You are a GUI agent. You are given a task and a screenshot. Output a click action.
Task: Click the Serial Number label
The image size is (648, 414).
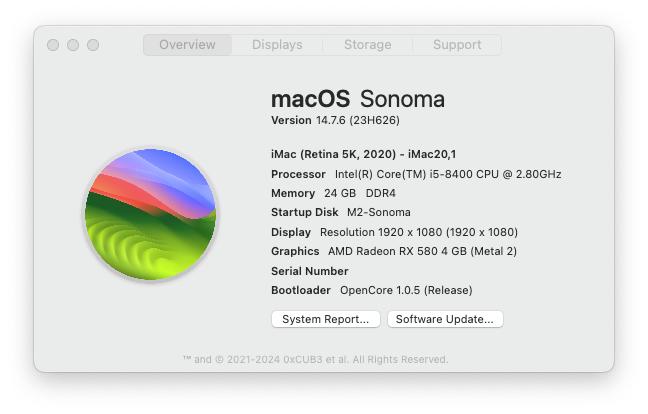(310, 271)
